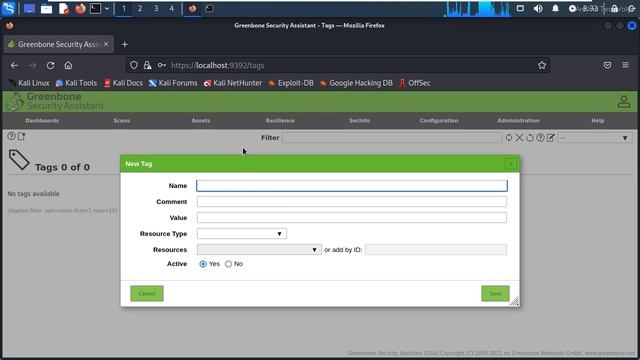
Task: Click the Firefox back arrow
Action: click(x=15, y=65)
